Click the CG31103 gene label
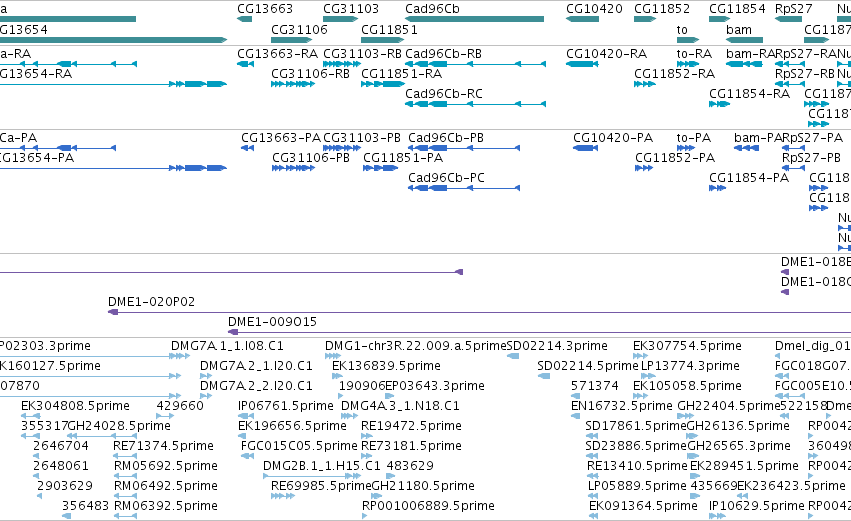Screen dimensions: 851x521 [x=351, y=9]
